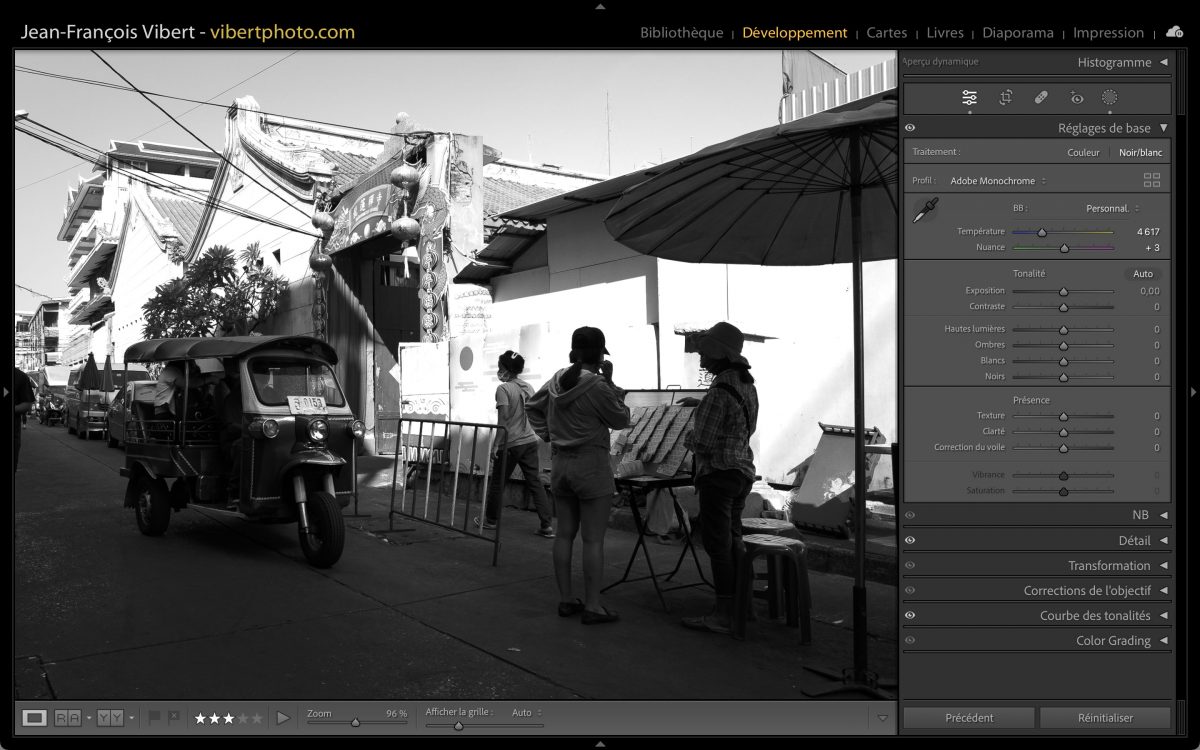Start the slideshow play button

click(x=283, y=717)
